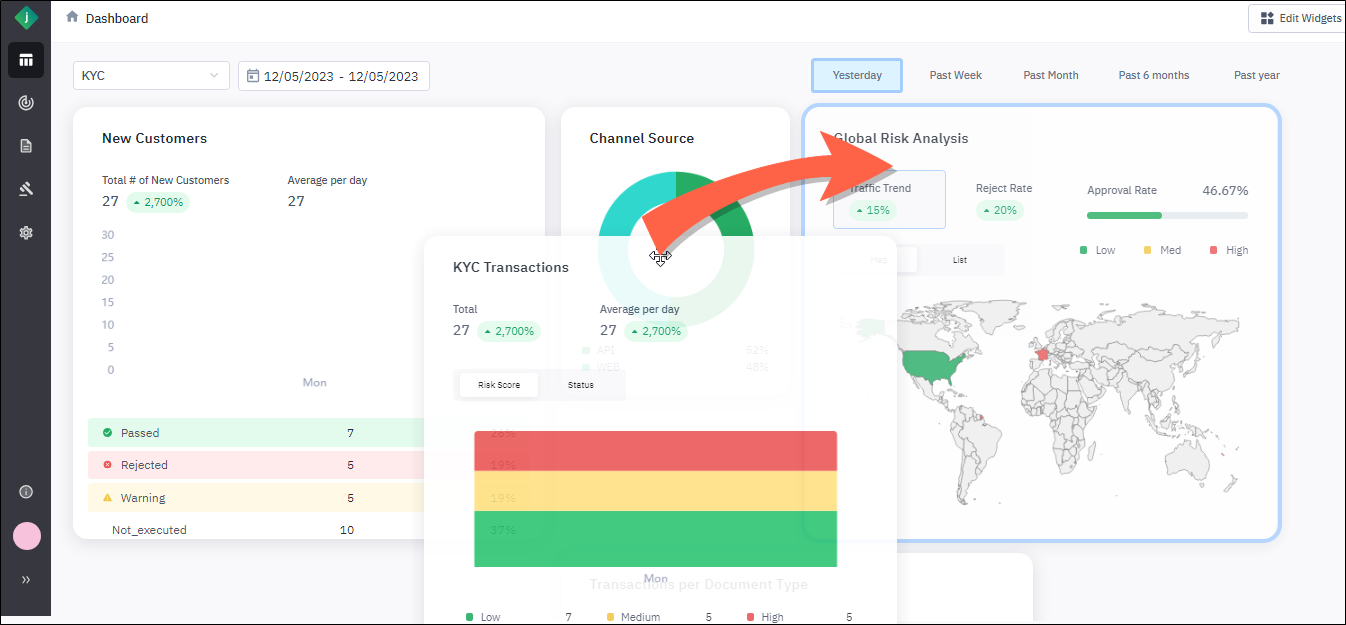Click the red High risk segment in bar chart
Viewport: 1346px width, 625px height.
655,450
